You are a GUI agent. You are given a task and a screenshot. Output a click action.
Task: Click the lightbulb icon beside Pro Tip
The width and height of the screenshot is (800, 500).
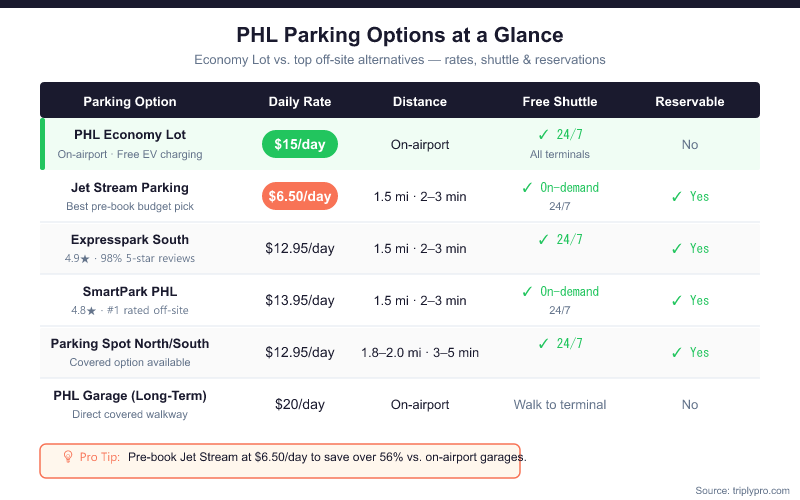click(68, 456)
